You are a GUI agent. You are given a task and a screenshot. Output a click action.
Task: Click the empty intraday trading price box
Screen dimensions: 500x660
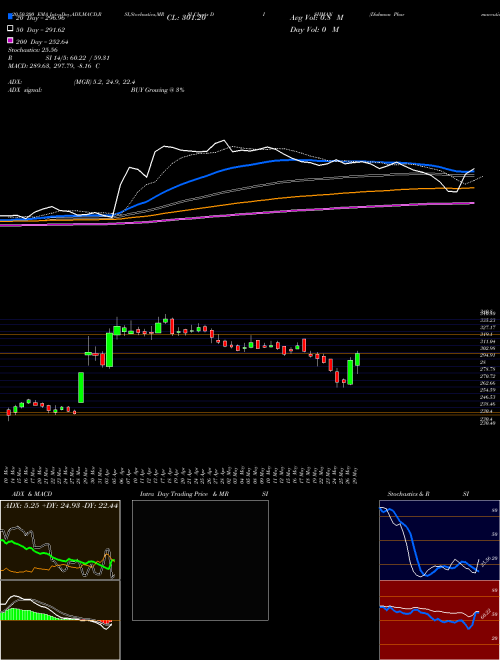point(200,560)
